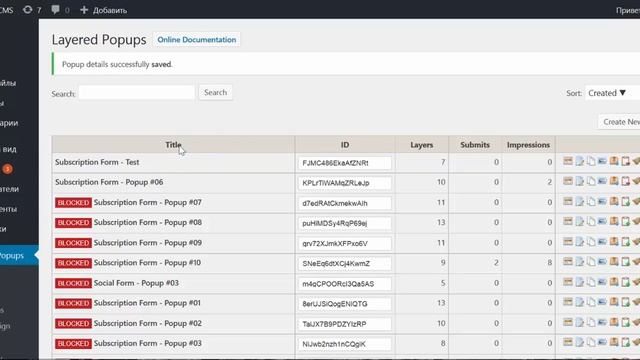
Task: Export the Popup #08 subscription form
Action: (x=614, y=221)
